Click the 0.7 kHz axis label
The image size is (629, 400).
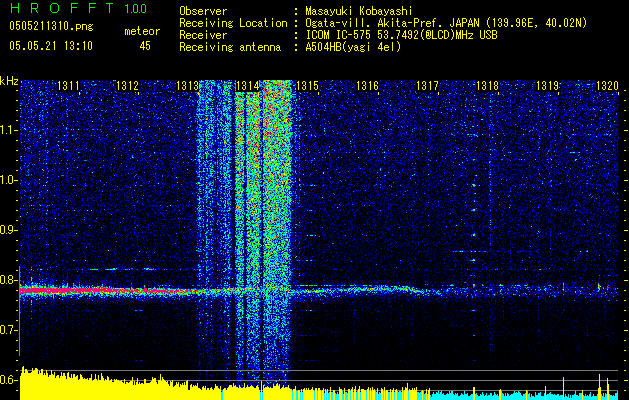click(x=8, y=330)
